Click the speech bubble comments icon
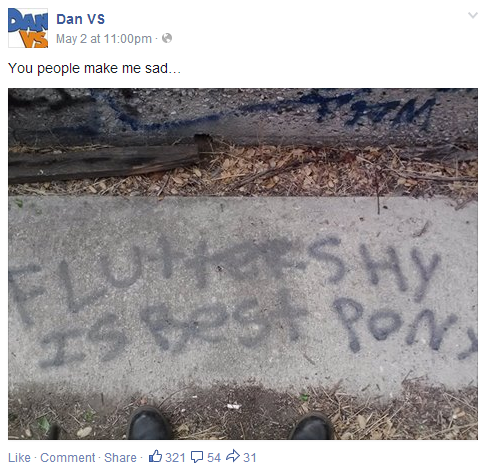This screenshot has height=468, width=484. click(197, 457)
